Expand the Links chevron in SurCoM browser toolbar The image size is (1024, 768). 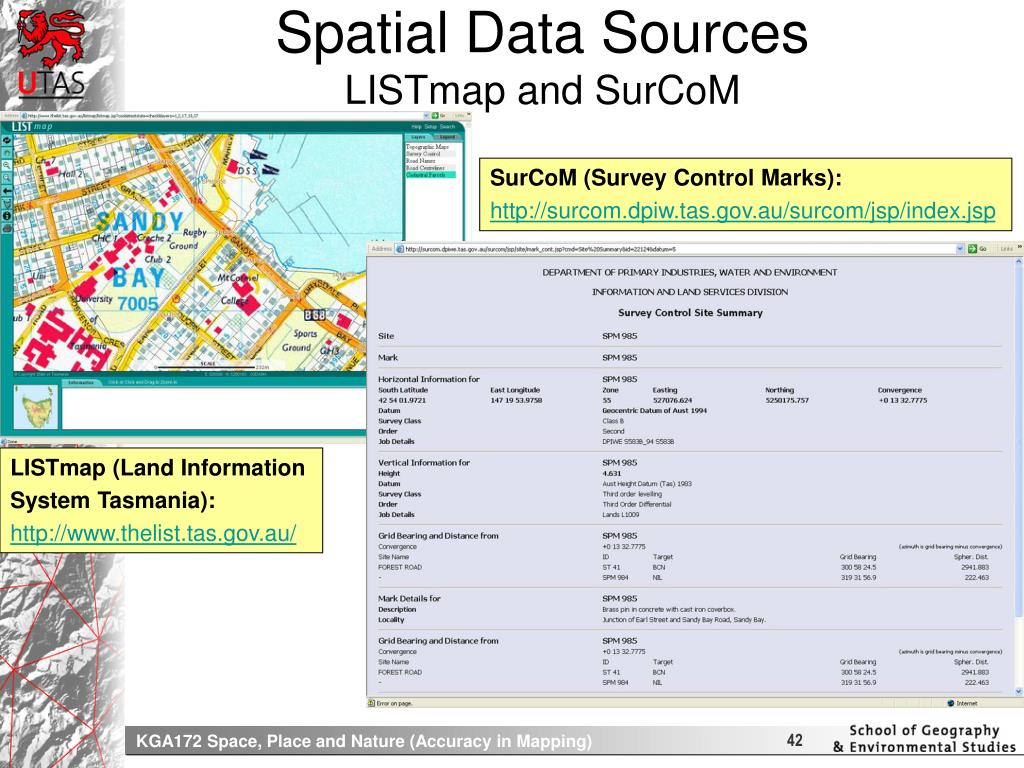pos(1020,248)
